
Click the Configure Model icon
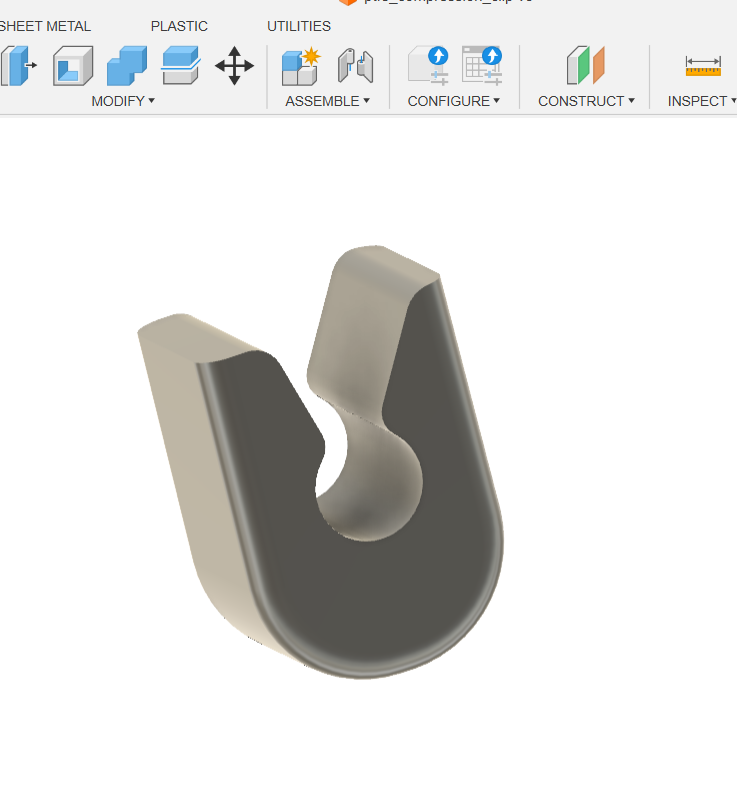pyautogui.click(x=428, y=66)
